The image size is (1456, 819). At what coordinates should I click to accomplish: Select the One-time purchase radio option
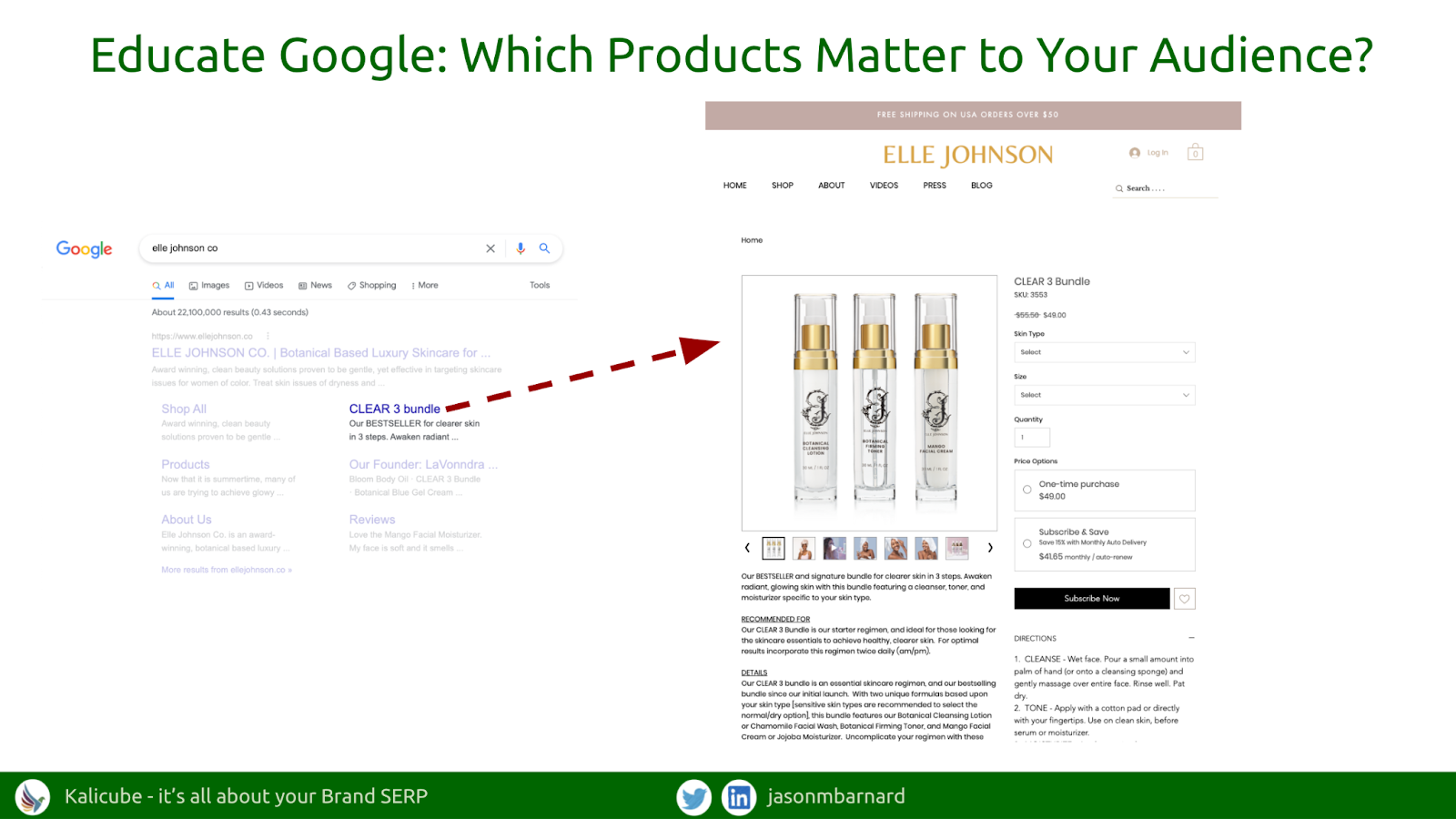(1027, 490)
